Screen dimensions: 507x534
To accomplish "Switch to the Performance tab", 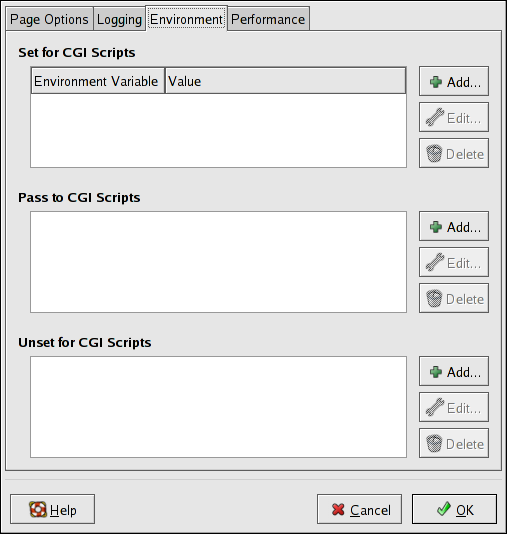I will pos(268,19).
